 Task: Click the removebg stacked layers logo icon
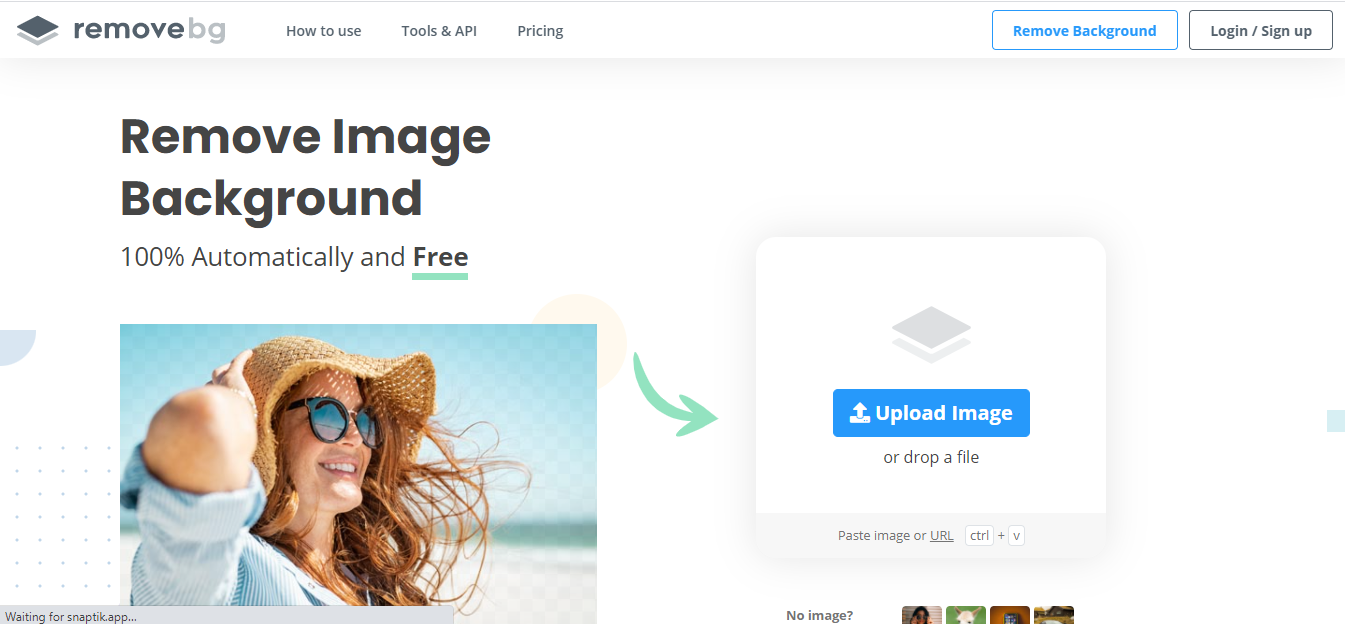(38, 30)
